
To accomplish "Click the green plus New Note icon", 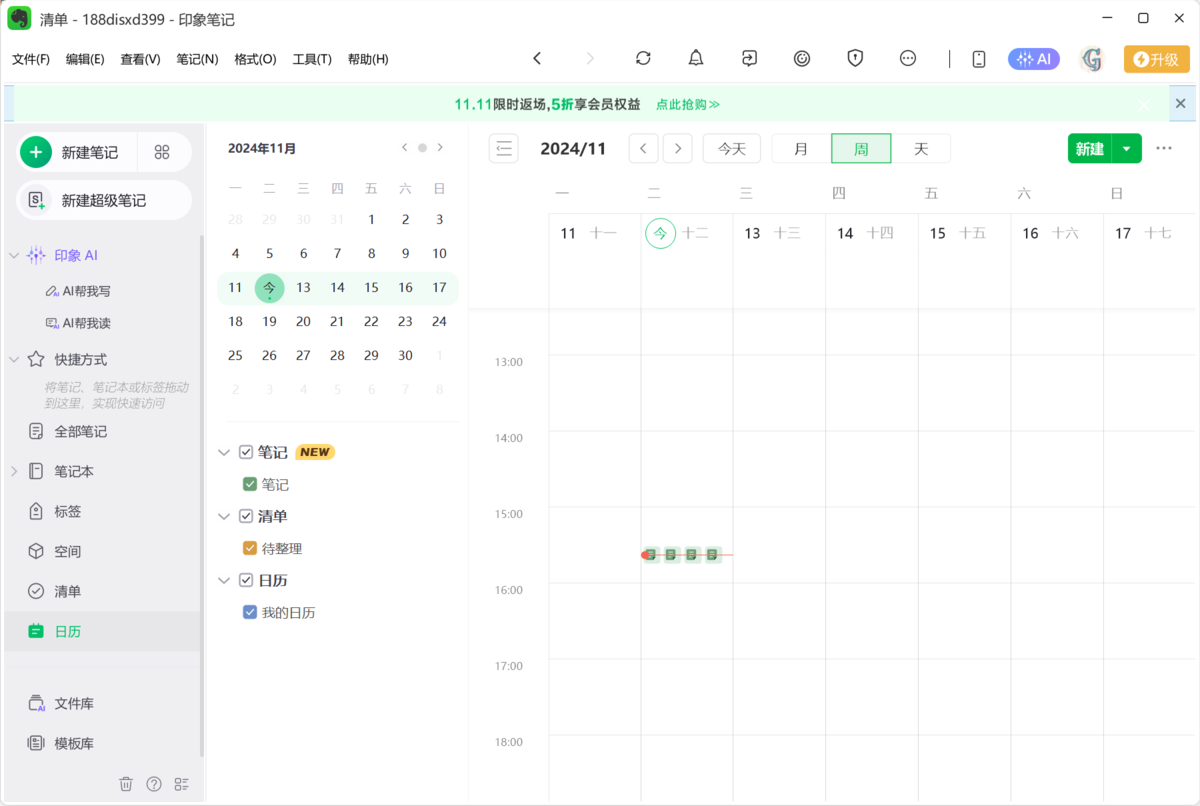I will 36,152.
